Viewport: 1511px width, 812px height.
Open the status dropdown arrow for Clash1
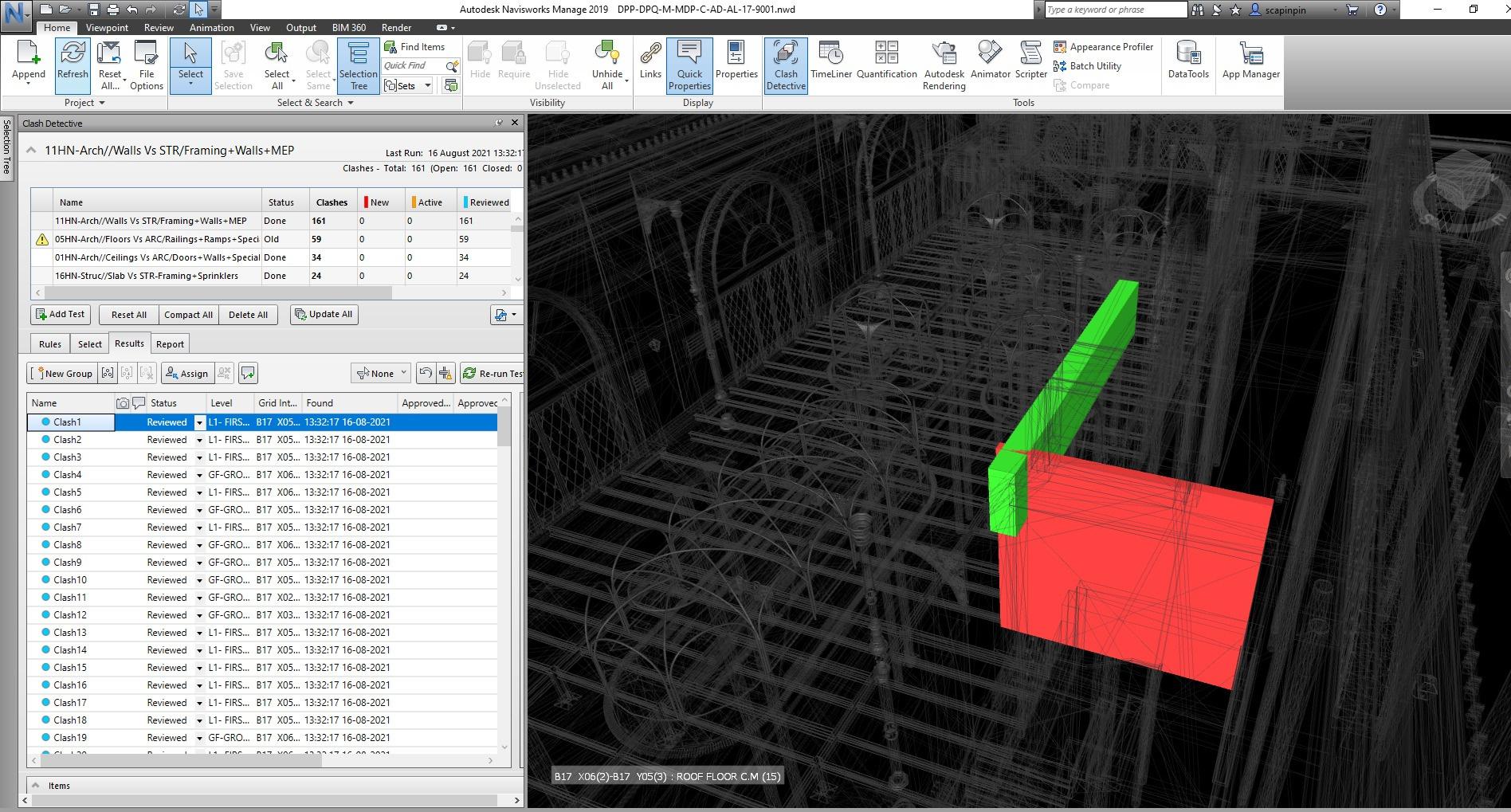coord(199,422)
